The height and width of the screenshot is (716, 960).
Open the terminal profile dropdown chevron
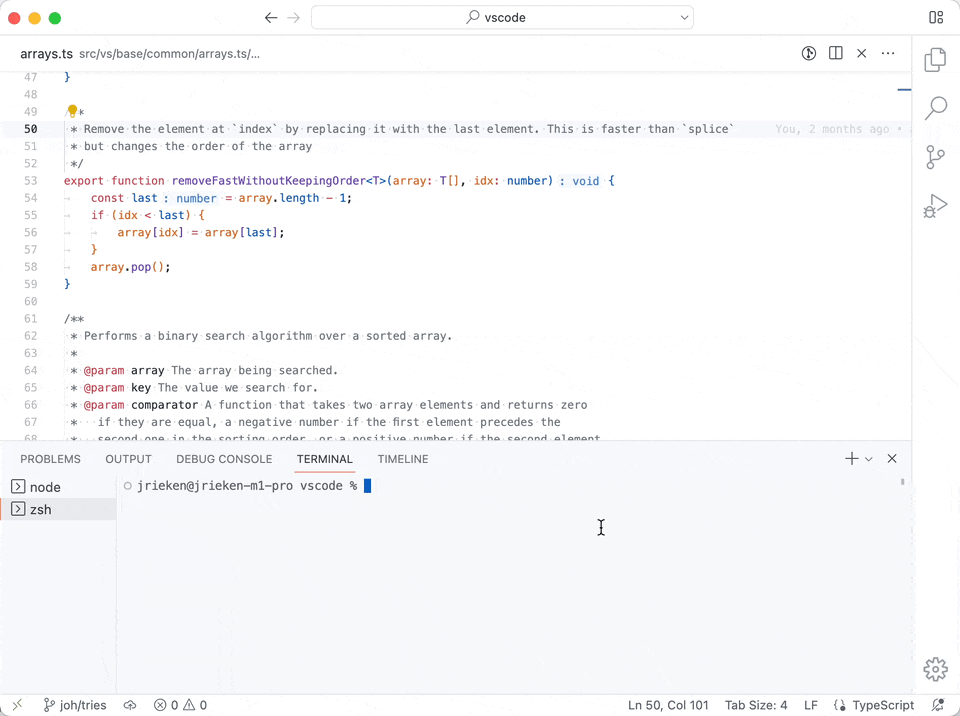(867, 459)
